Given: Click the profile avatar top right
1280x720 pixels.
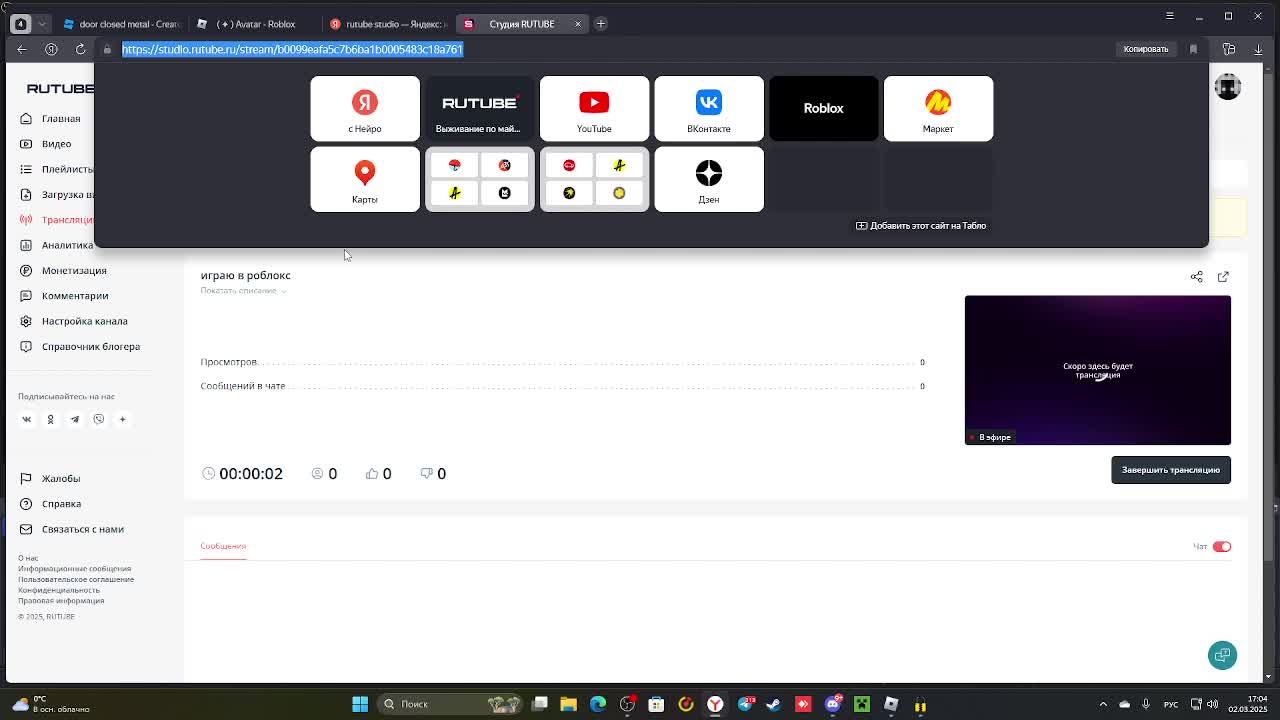Looking at the screenshot, I should (1228, 87).
